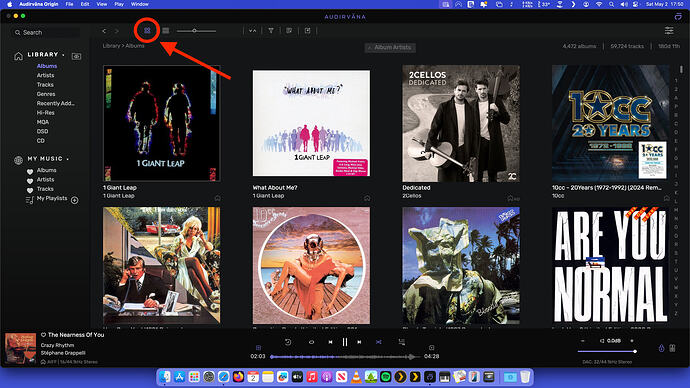Open the CD library filter
The width and height of the screenshot is (690, 388).
point(40,141)
